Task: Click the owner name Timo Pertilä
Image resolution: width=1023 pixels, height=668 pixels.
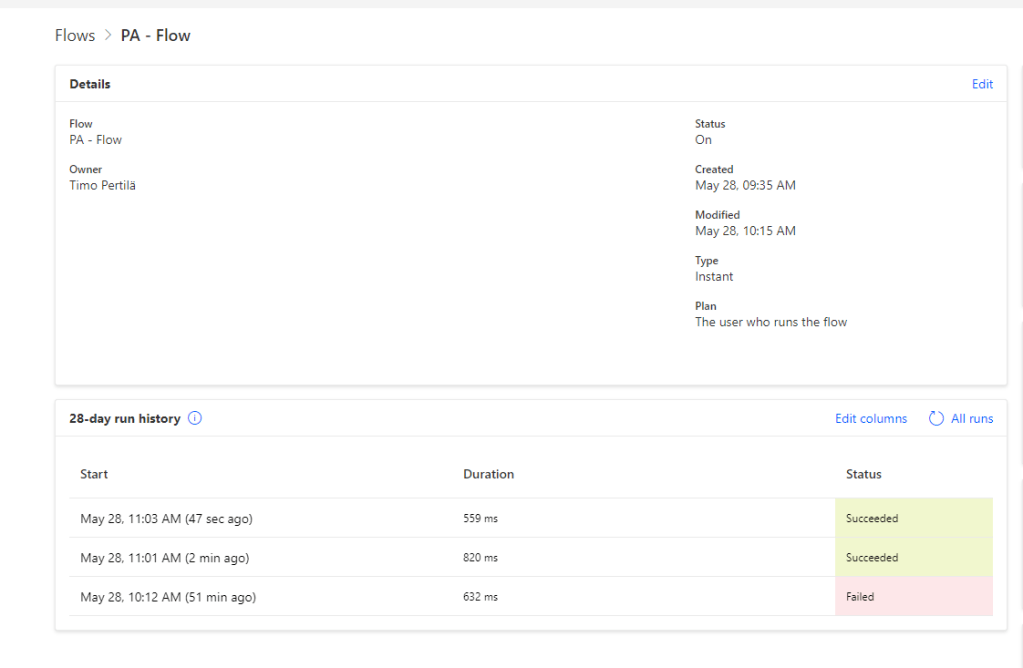Action: point(102,185)
